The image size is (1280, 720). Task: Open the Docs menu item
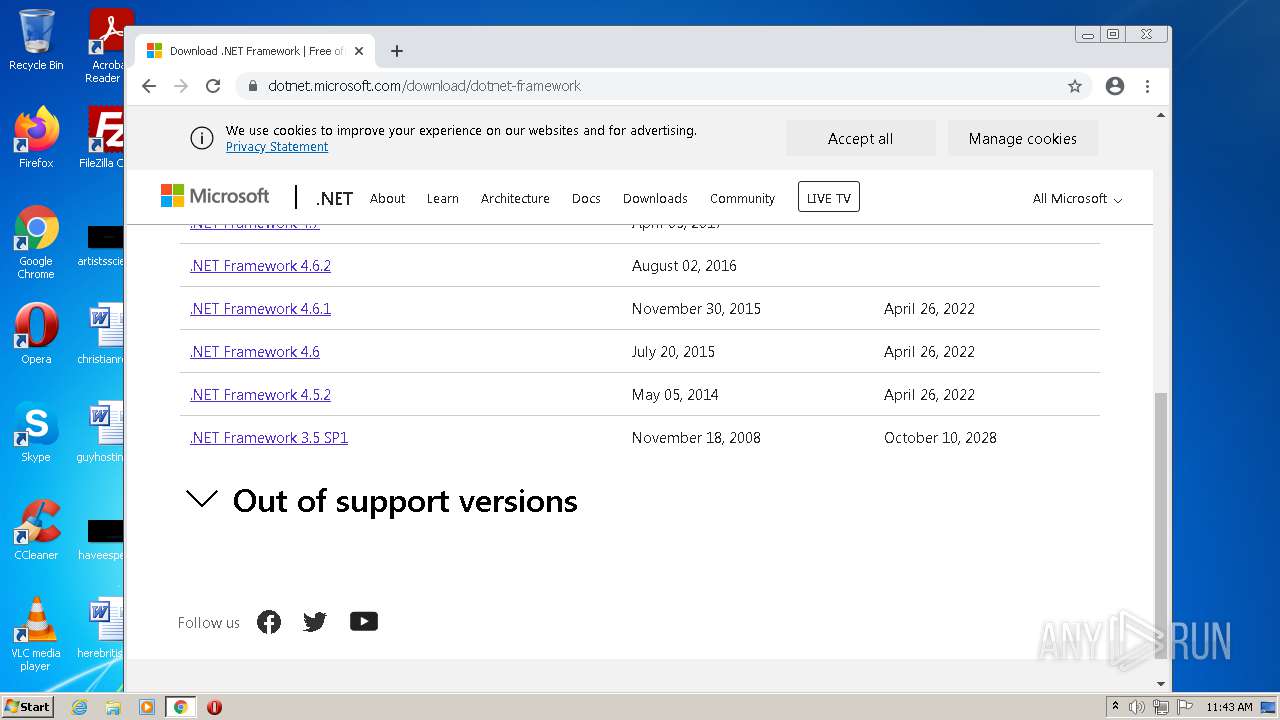click(x=586, y=198)
